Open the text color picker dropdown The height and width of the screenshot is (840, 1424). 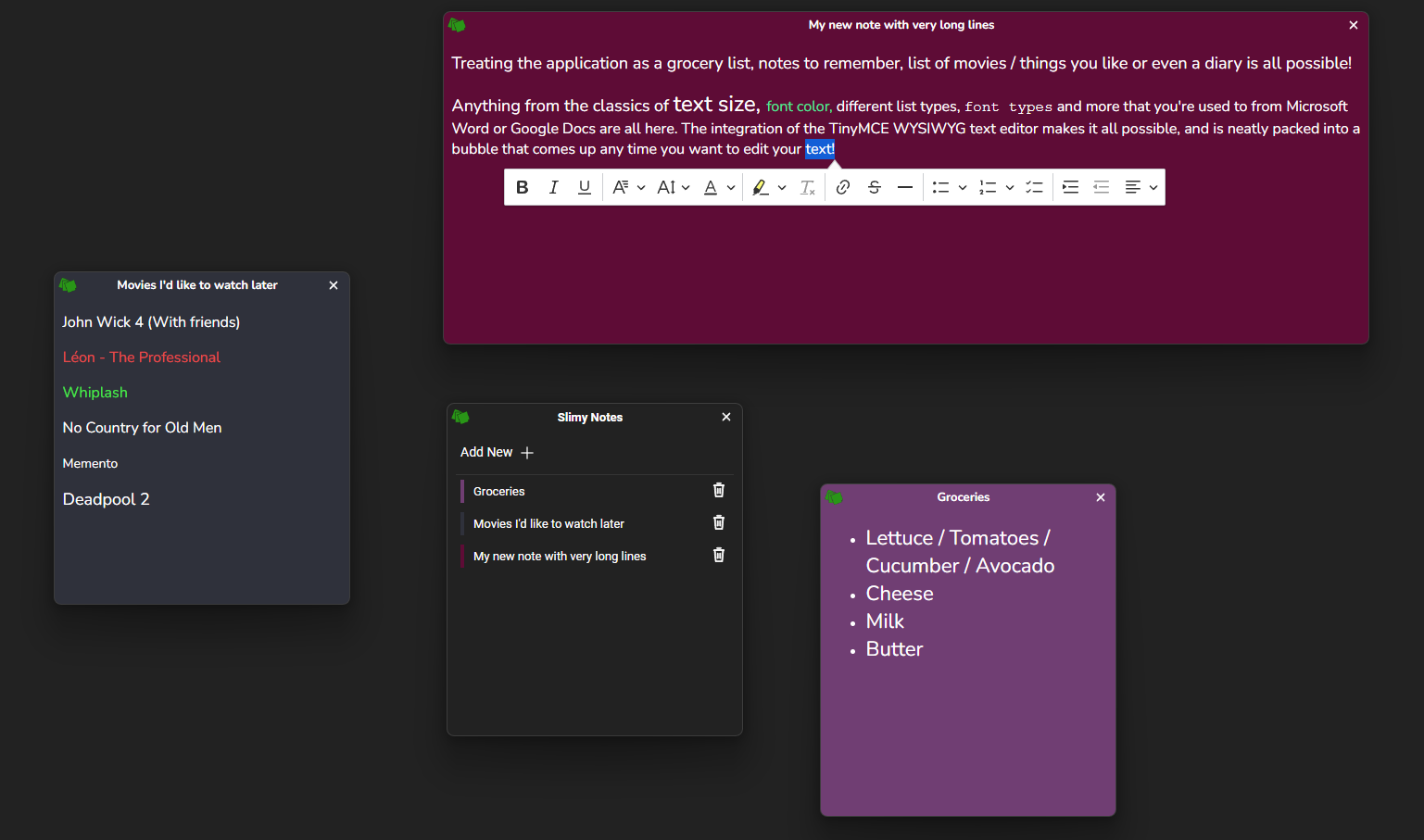(731, 188)
